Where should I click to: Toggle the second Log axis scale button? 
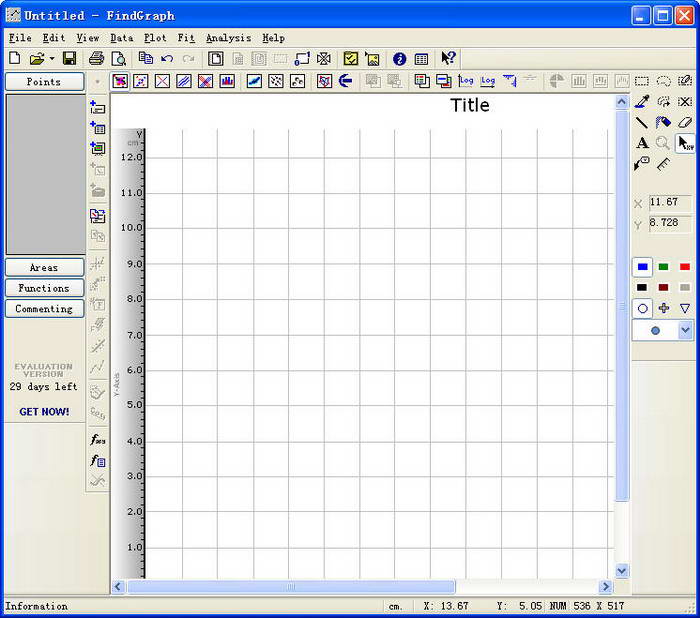[488, 81]
